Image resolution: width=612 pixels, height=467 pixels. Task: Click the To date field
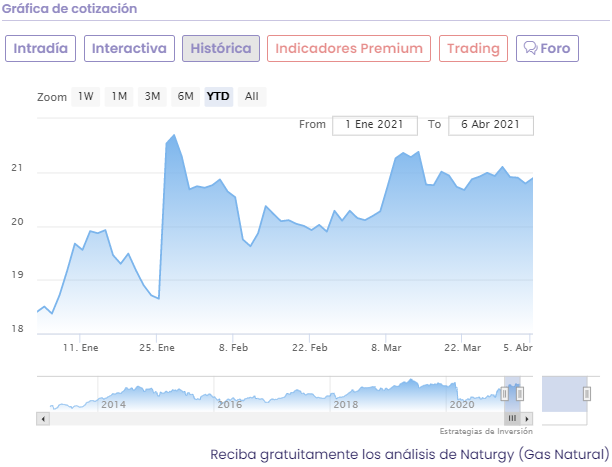[x=491, y=125]
